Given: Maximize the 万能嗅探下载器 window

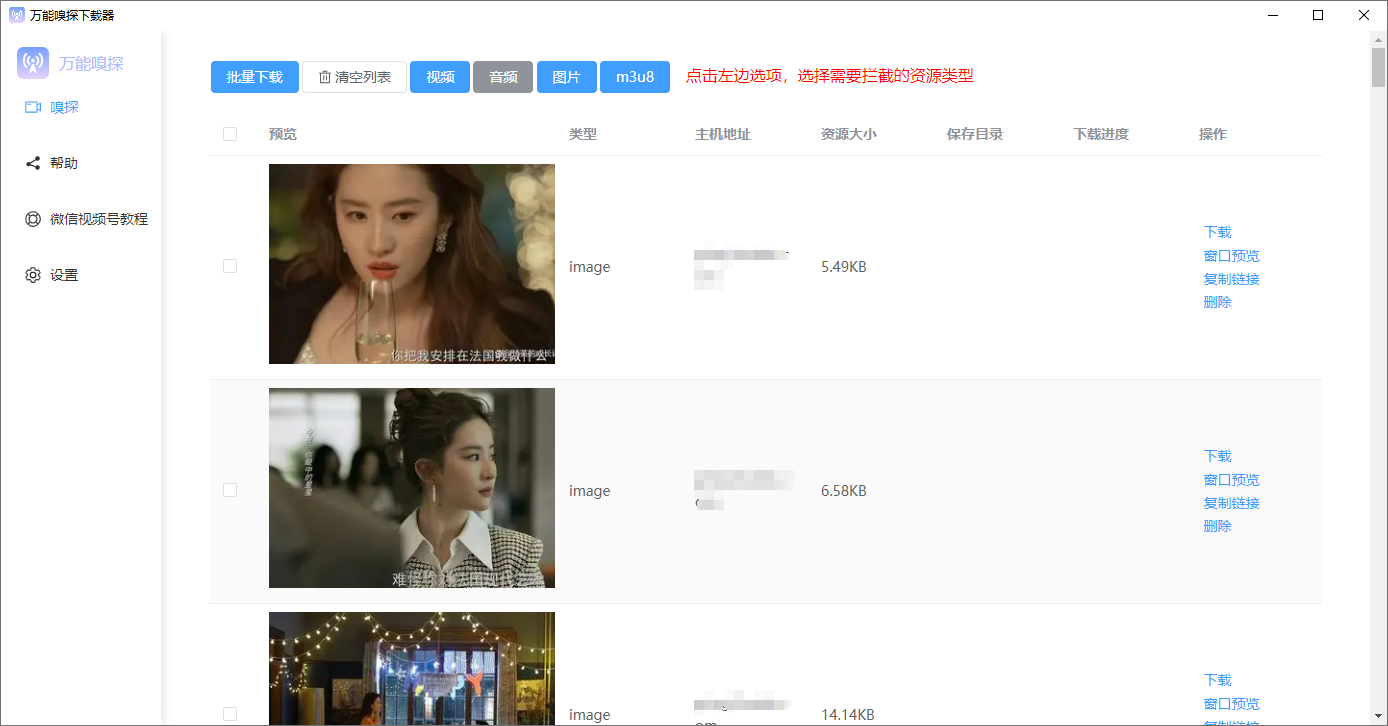Looking at the screenshot, I should pyautogui.click(x=1318, y=15).
